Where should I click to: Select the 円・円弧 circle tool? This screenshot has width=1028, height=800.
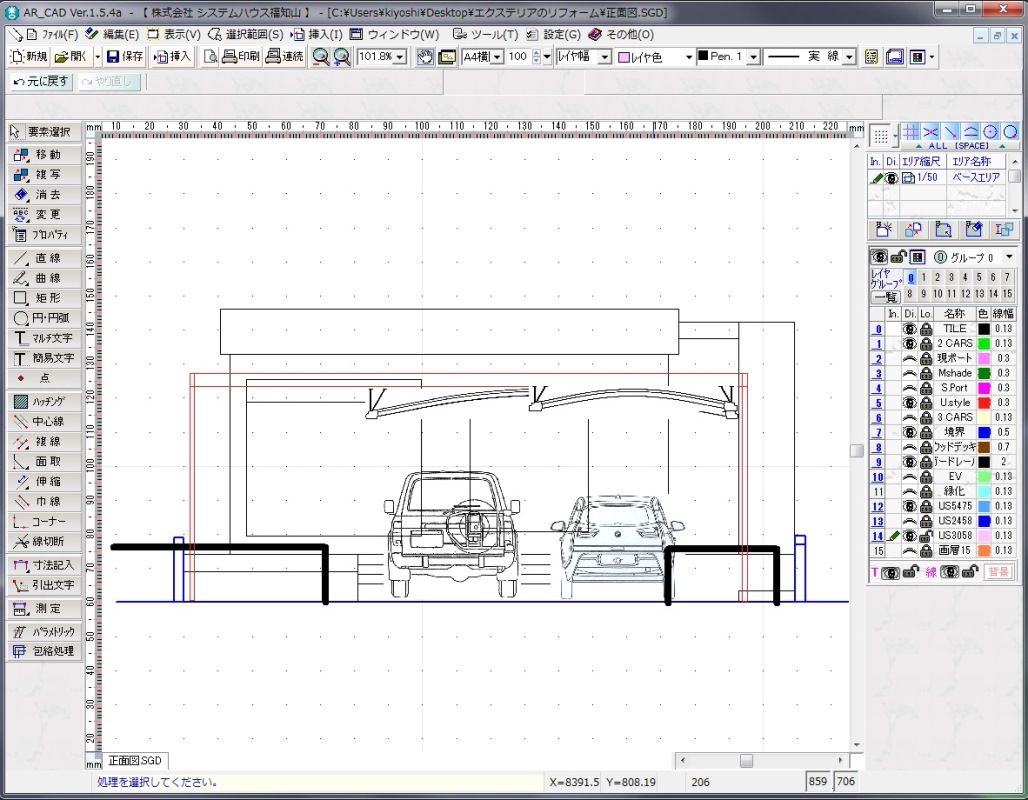coord(44,318)
